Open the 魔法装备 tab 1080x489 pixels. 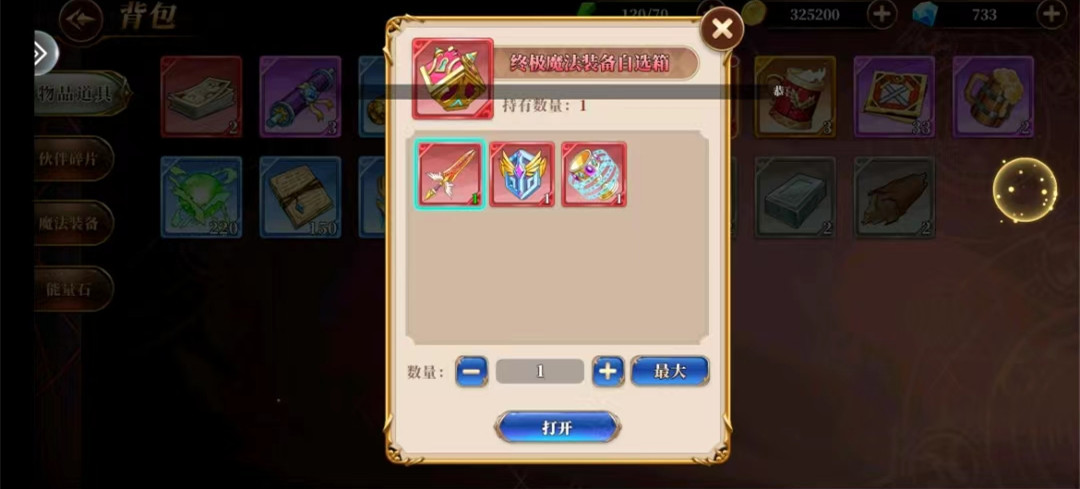click(73, 223)
